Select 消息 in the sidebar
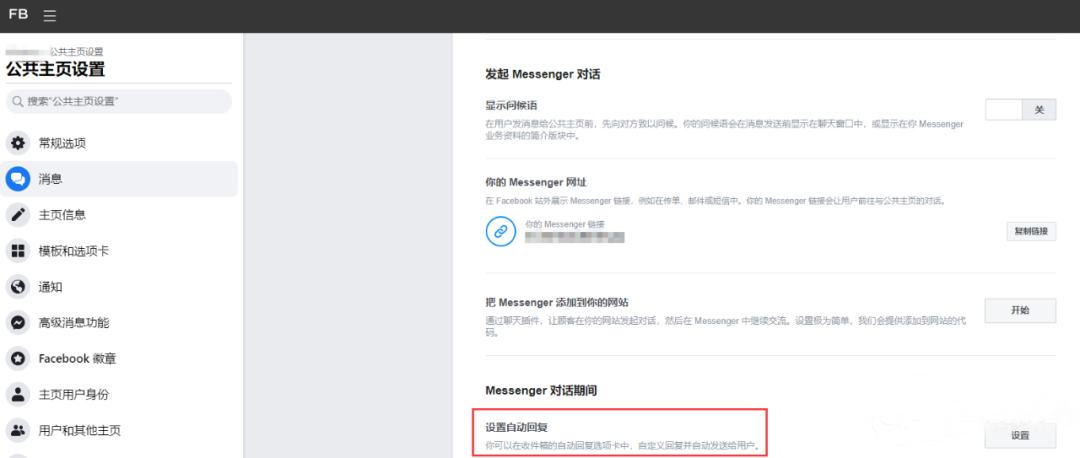This screenshot has height=458, width=1080. (120, 179)
